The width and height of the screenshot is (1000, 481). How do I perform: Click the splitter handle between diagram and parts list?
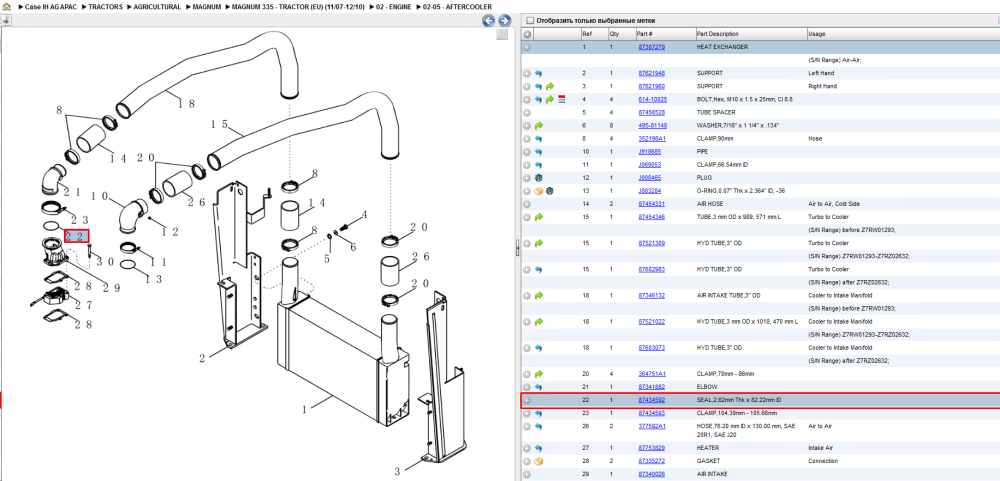(x=517, y=248)
